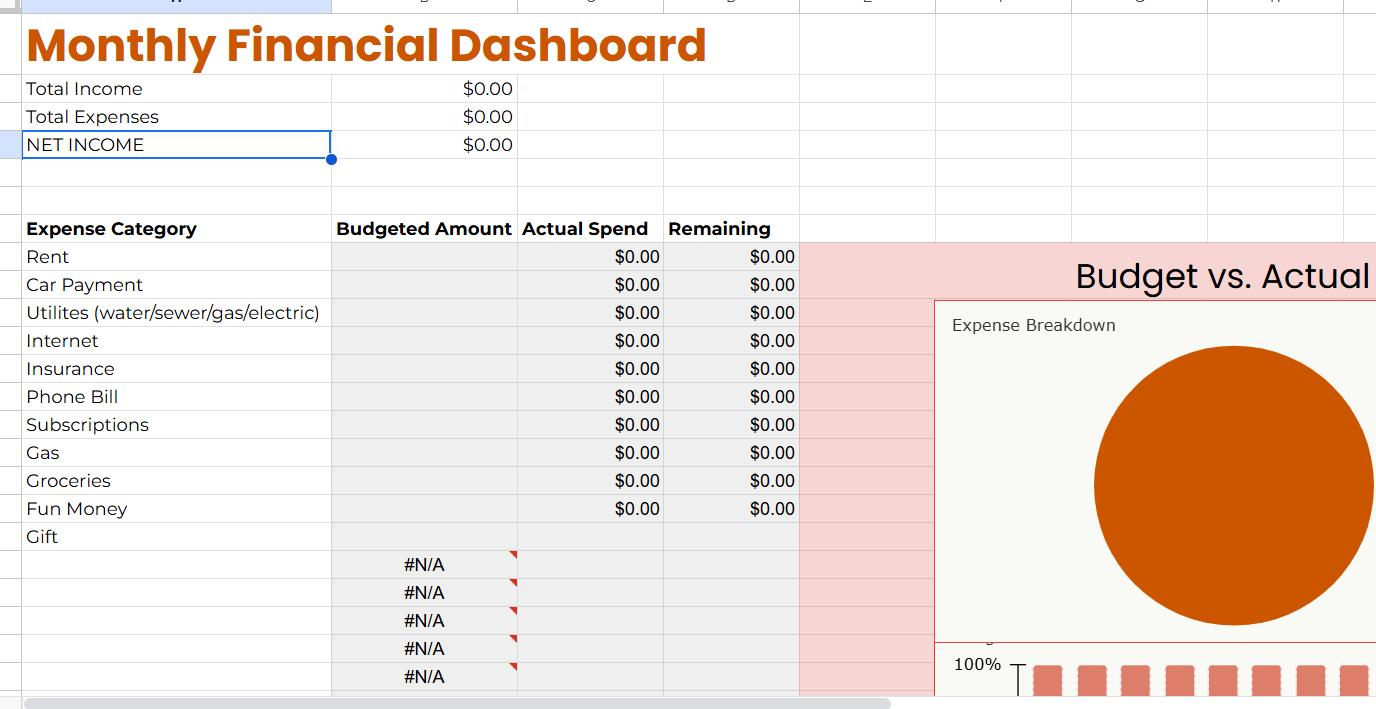This screenshot has width=1376, height=709.
Task: Click the Fun Money category cell
Action: pos(176,509)
